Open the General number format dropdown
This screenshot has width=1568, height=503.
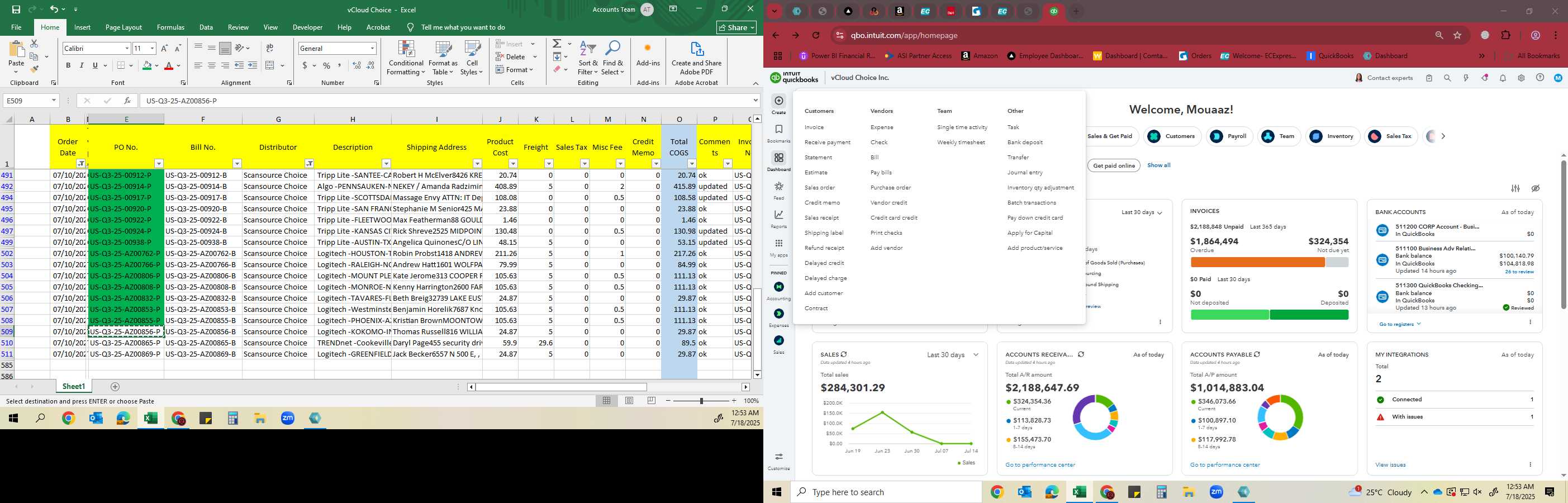tap(372, 48)
